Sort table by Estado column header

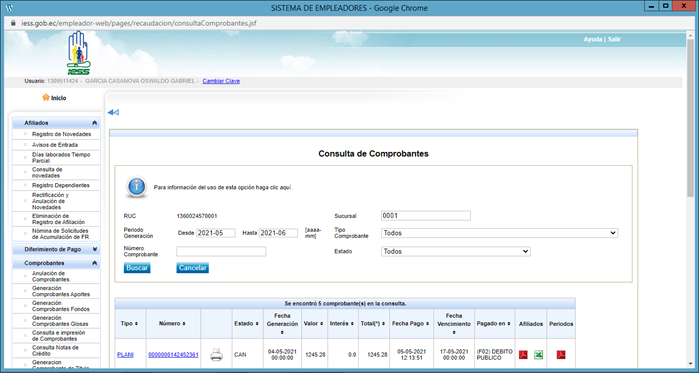pos(246,324)
